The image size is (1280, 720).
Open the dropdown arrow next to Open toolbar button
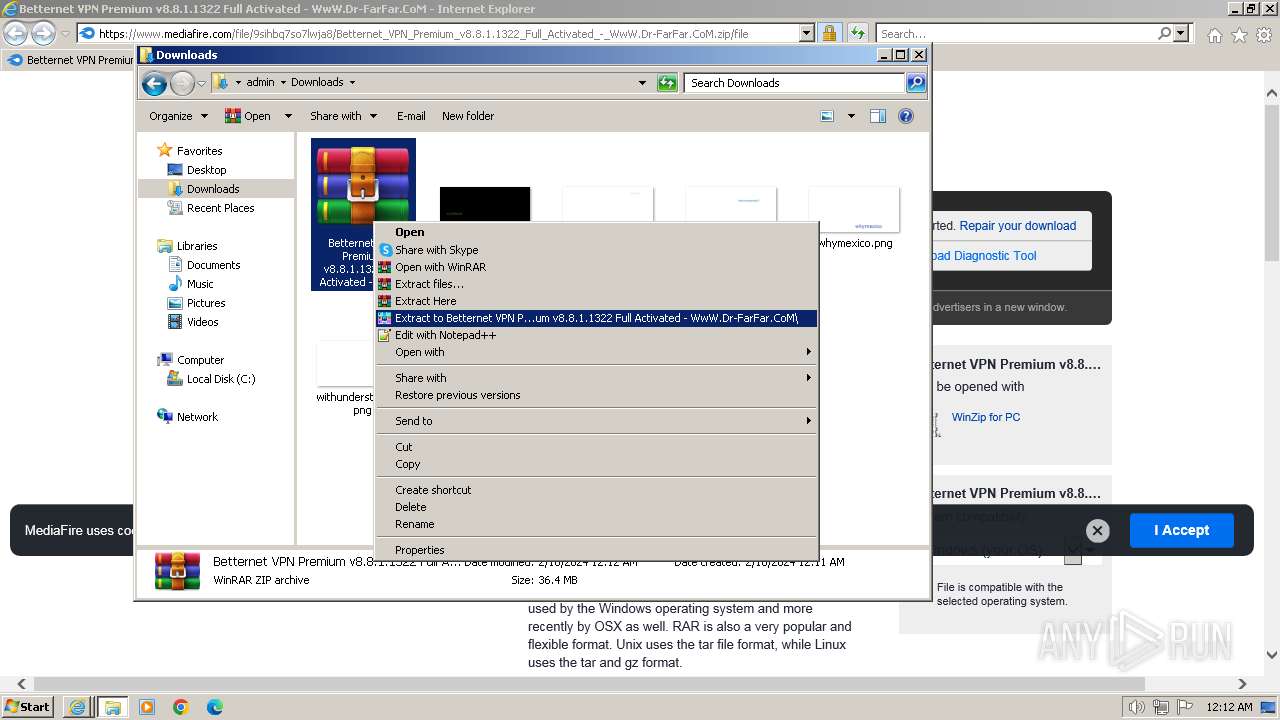[288, 116]
